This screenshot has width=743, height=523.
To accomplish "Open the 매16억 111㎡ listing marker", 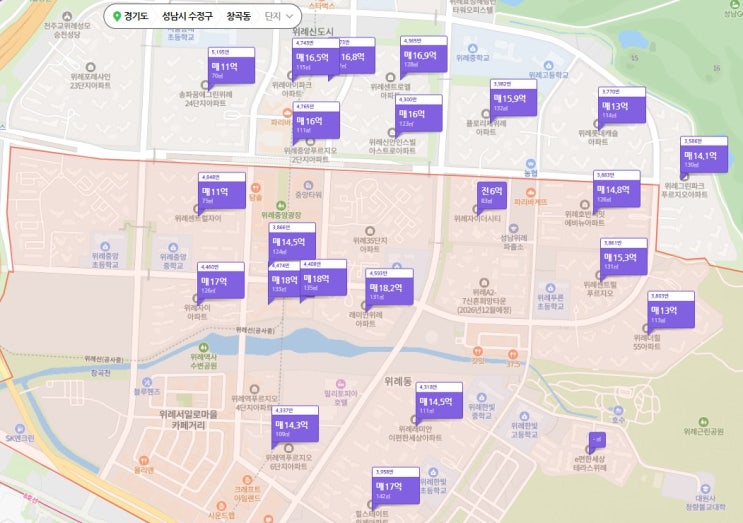I will (316, 121).
